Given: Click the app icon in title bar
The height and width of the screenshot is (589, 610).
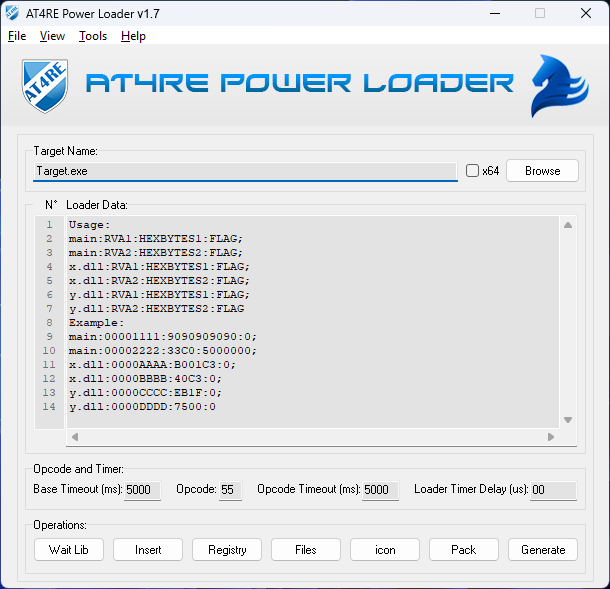Looking at the screenshot, I should [11, 13].
